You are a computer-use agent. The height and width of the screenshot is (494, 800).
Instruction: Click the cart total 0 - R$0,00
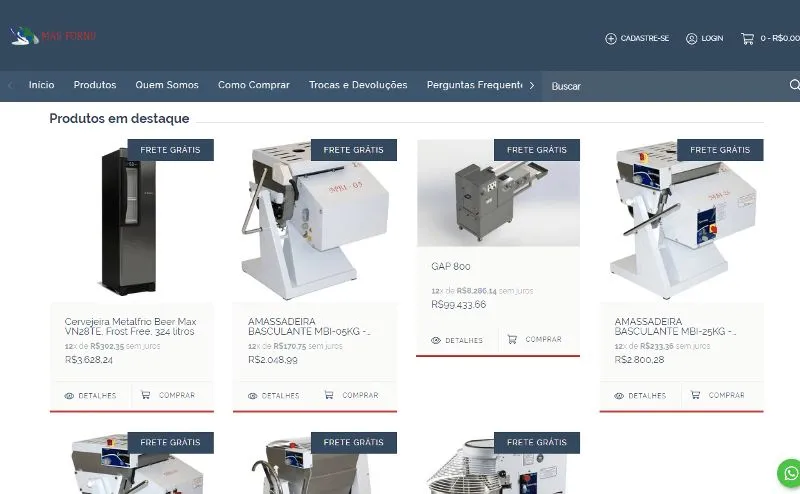point(780,38)
